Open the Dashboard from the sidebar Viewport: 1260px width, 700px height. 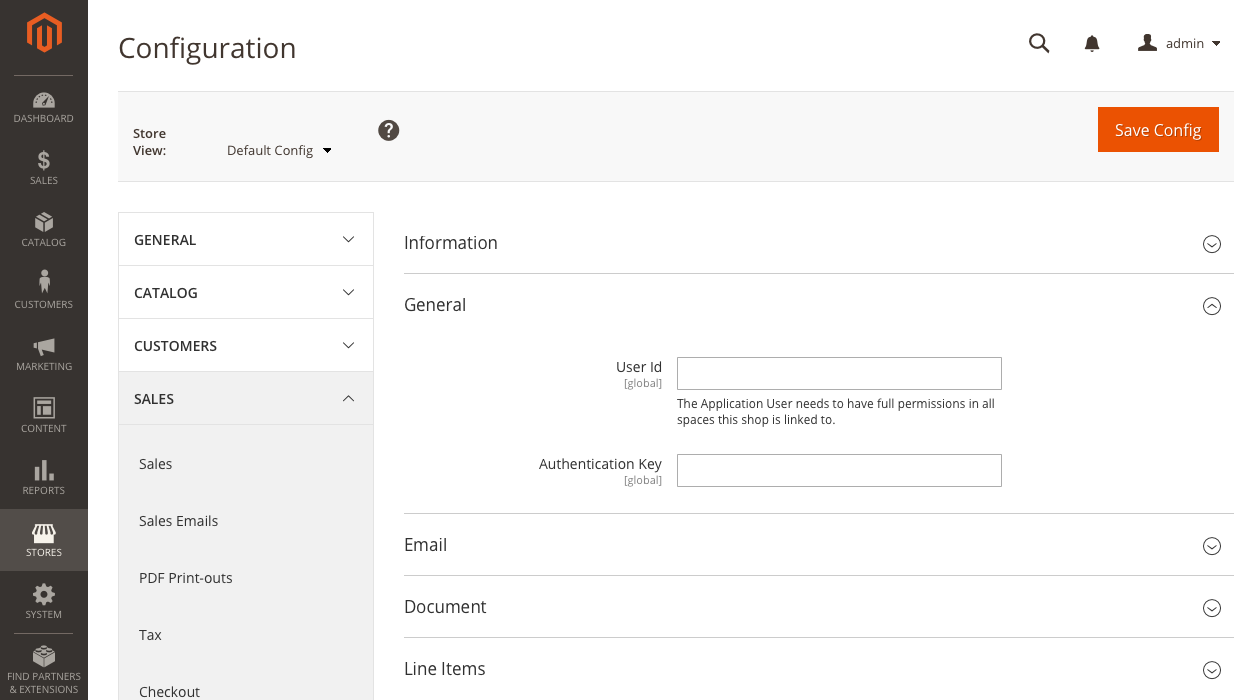tap(43, 107)
